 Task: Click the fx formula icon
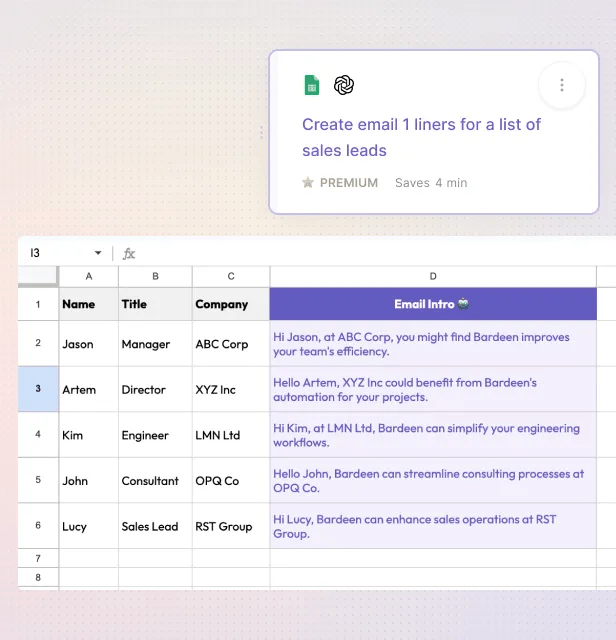129,253
